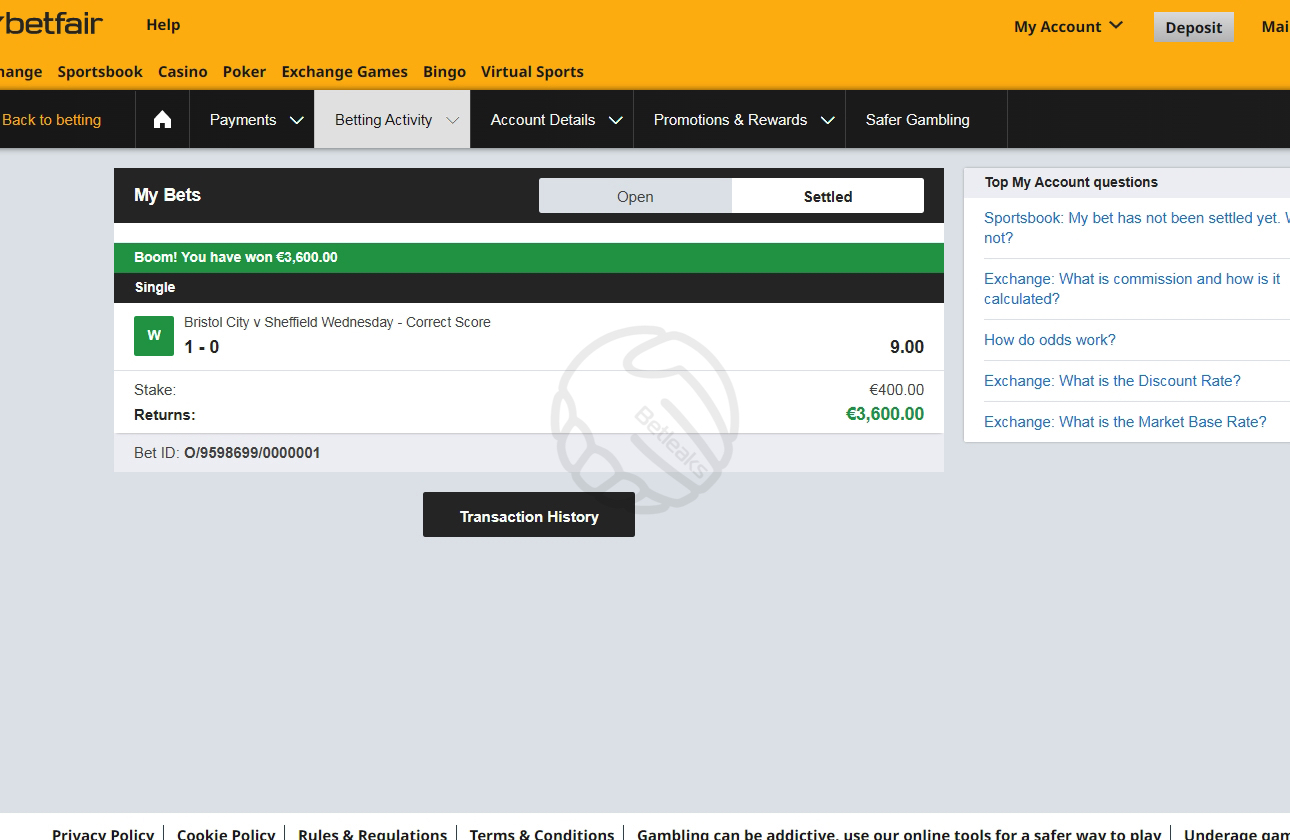Open 'What is the Market Base Rate?' question

[x=1125, y=422]
